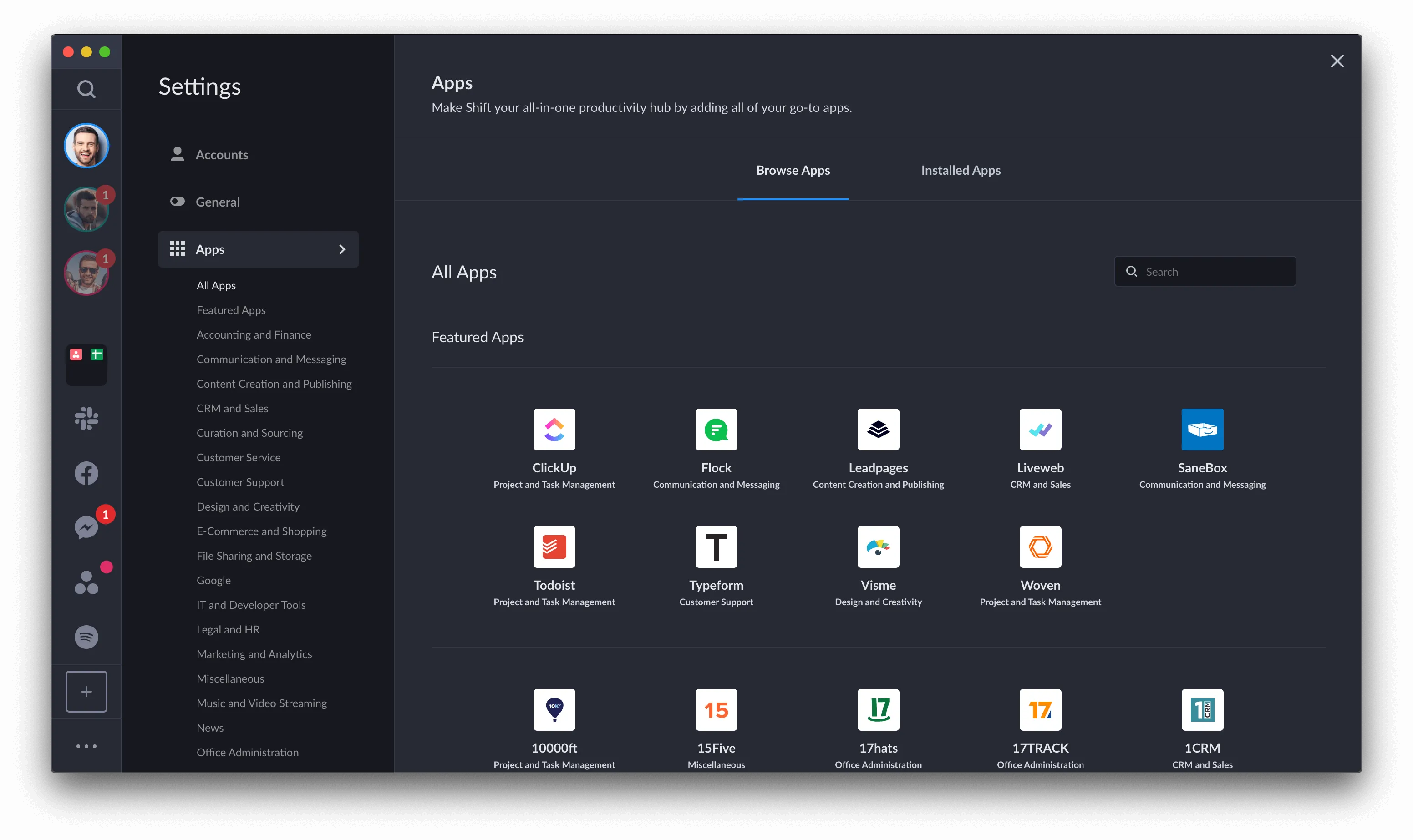Open E-Commerce and Shopping category

click(261, 531)
